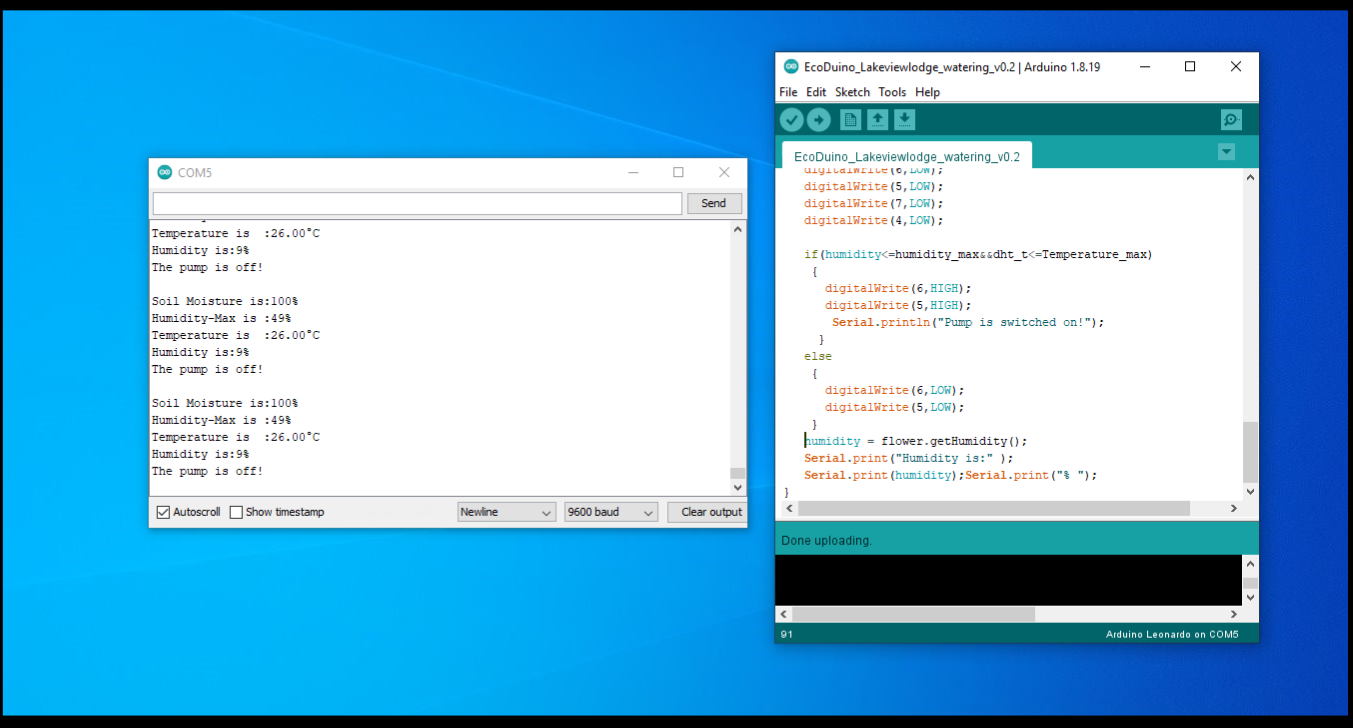Click the Arduino logo in IDE title bar
The width and height of the screenshot is (1353, 728).
tap(791, 67)
